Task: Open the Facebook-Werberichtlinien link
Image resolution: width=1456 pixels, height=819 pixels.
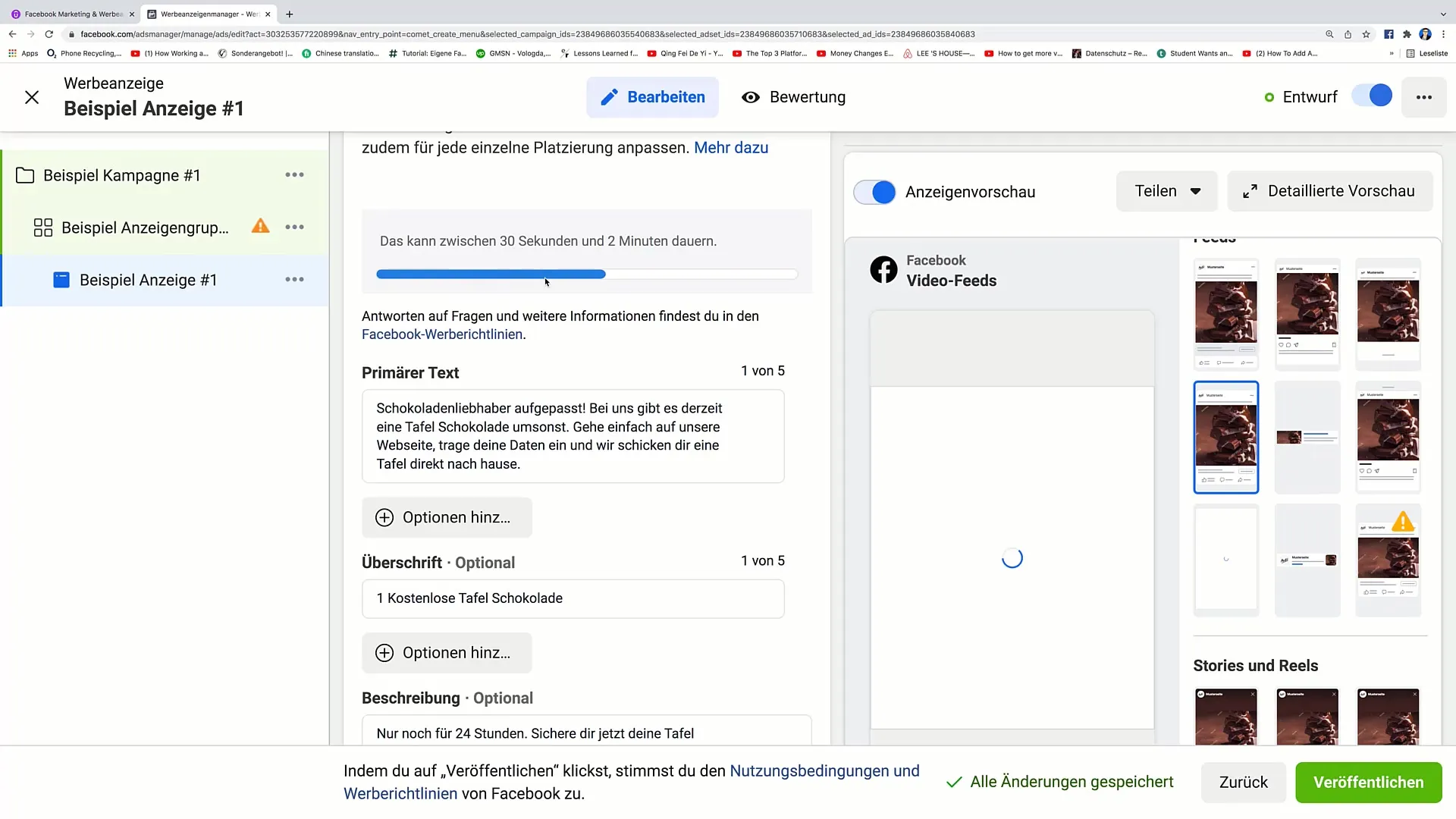Action: click(442, 334)
